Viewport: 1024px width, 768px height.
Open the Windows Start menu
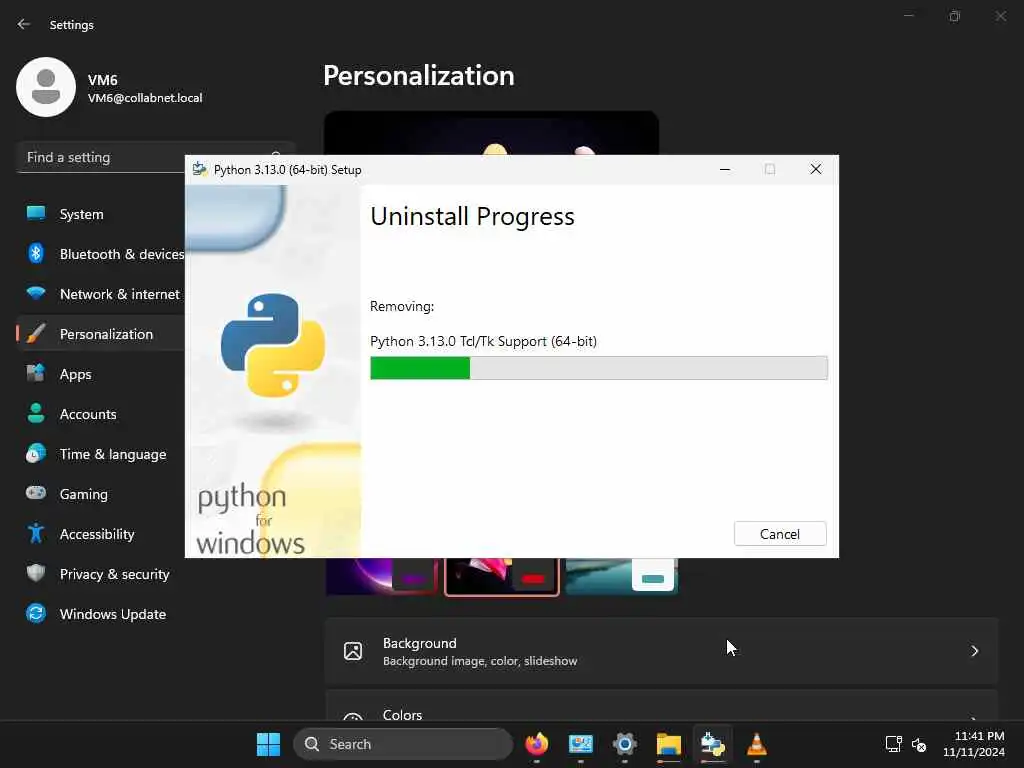[x=268, y=744]
